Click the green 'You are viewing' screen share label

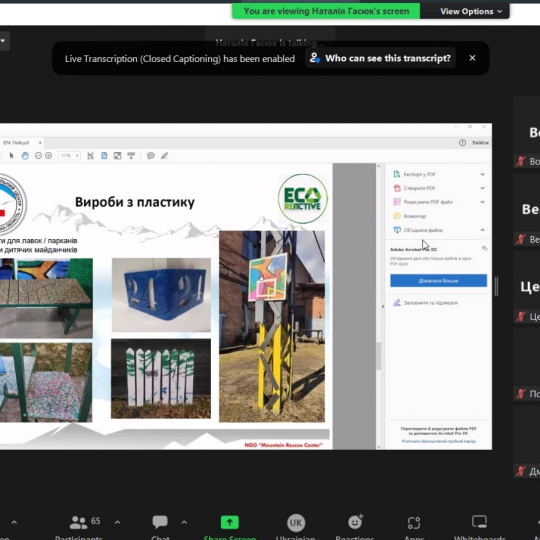(x=326, y=11)
